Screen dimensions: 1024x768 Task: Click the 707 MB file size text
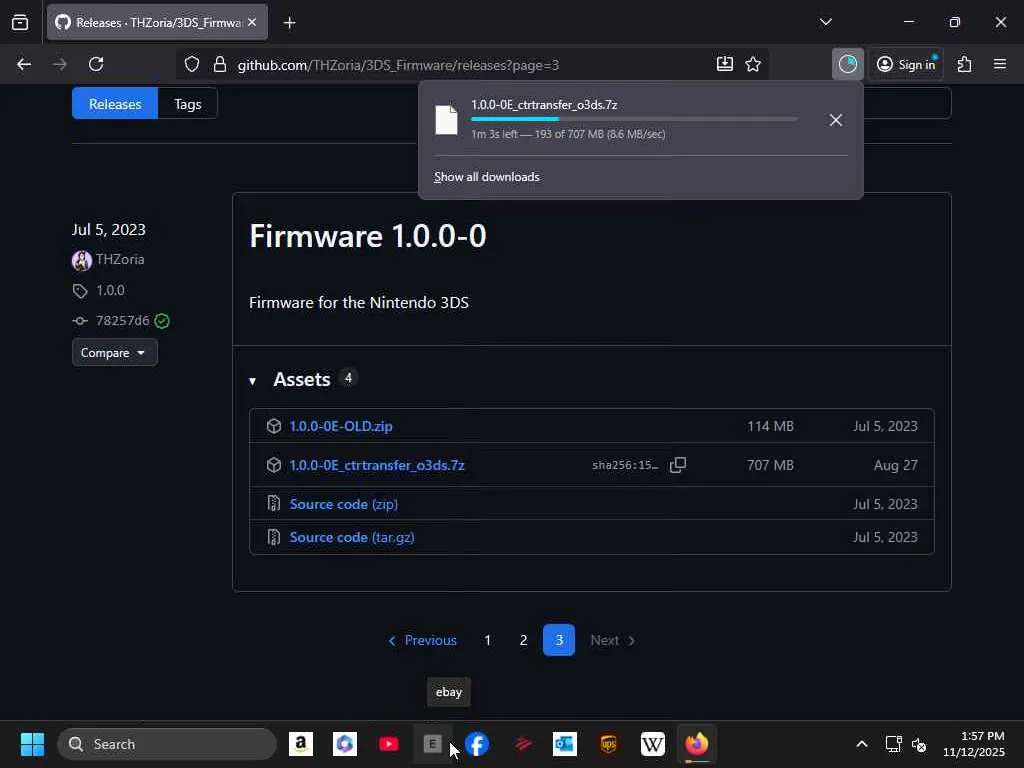click(771, 466)
